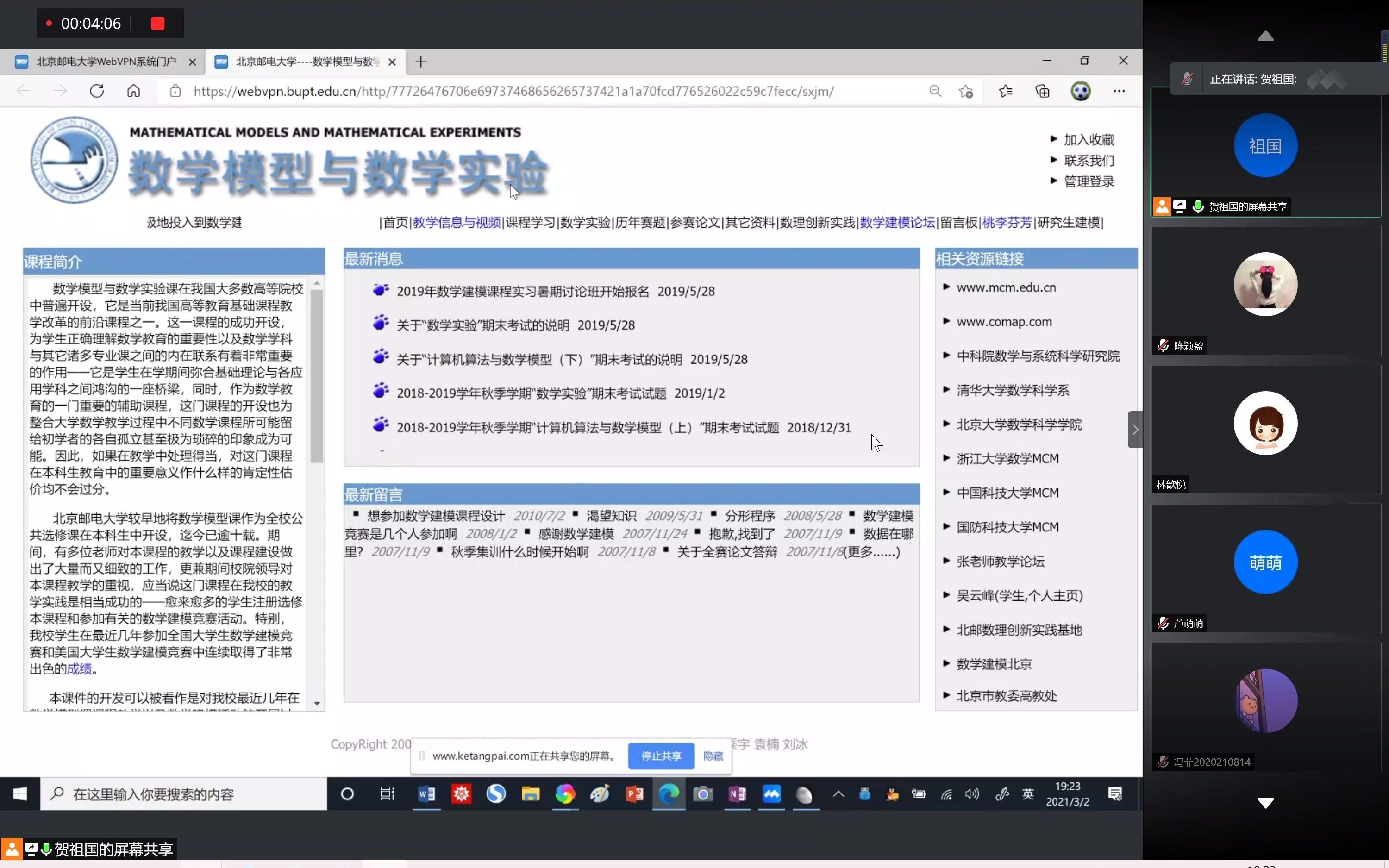Collapse the participant list with the up arrow

[1265, 36]
